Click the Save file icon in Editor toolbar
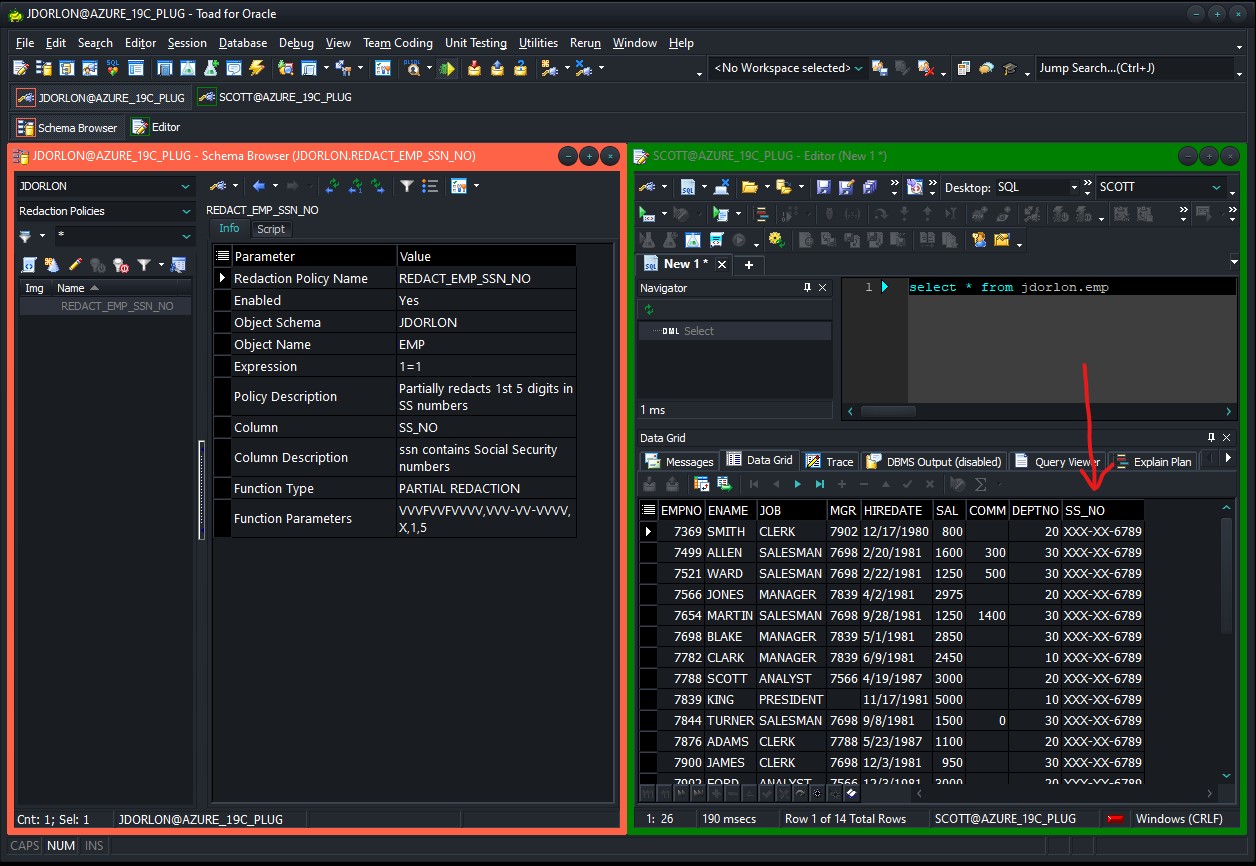 point(823,187)
